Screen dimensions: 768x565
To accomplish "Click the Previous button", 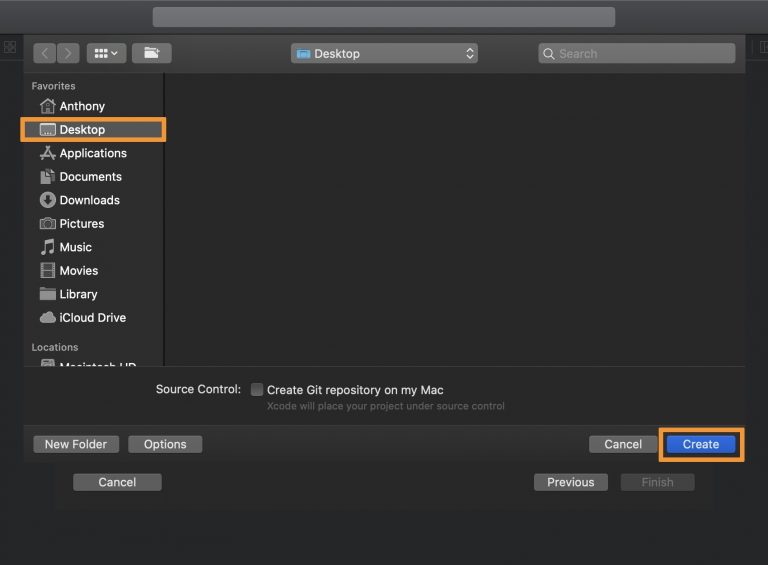I will click(571, 482).
